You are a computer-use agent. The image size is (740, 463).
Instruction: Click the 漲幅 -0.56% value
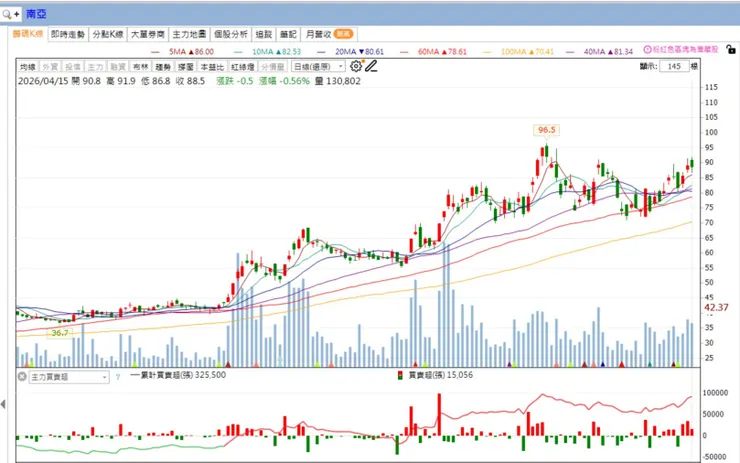(x=284, y=81)
